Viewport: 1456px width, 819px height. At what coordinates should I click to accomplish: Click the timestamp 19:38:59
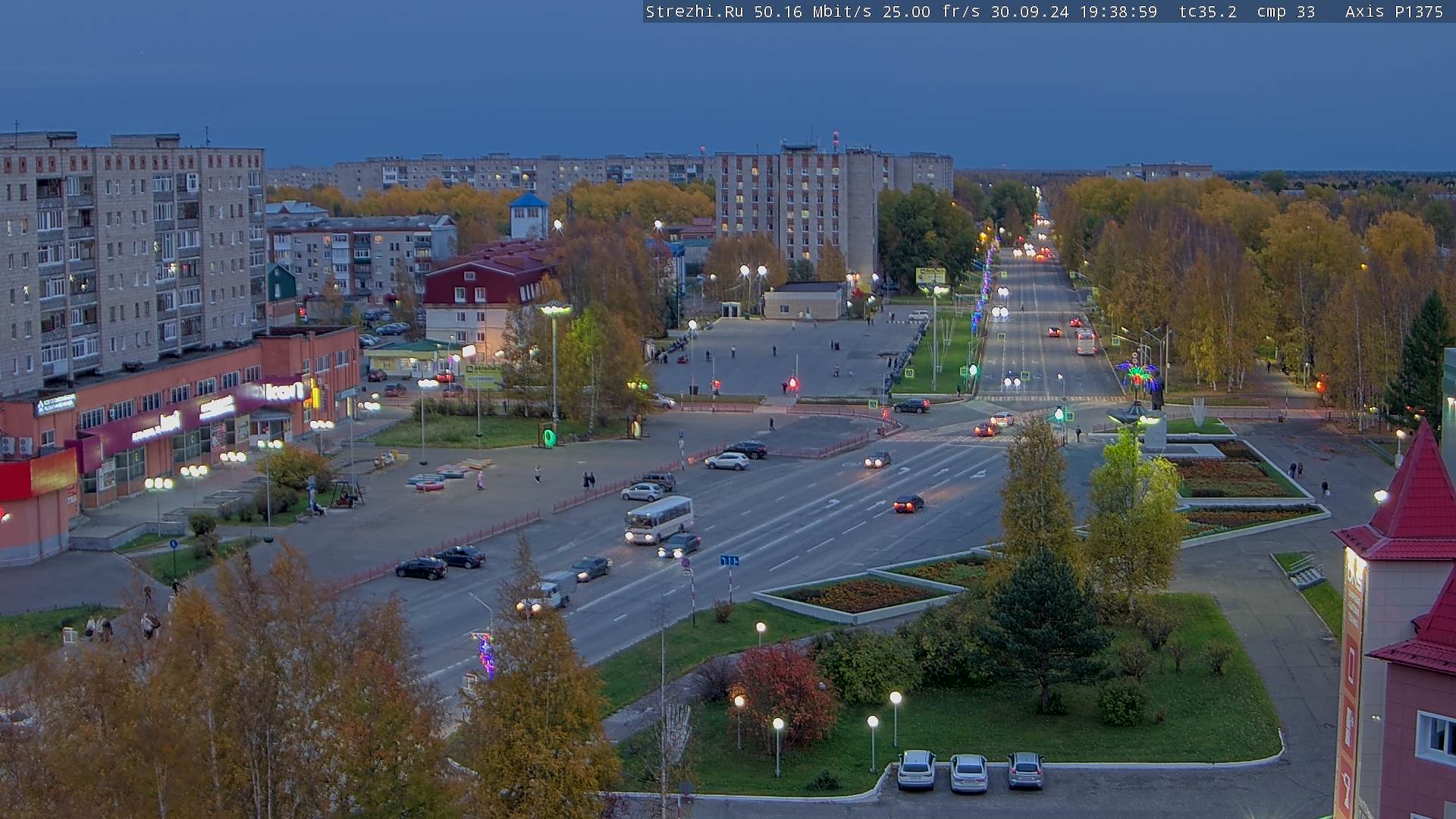coord(1119,12)
